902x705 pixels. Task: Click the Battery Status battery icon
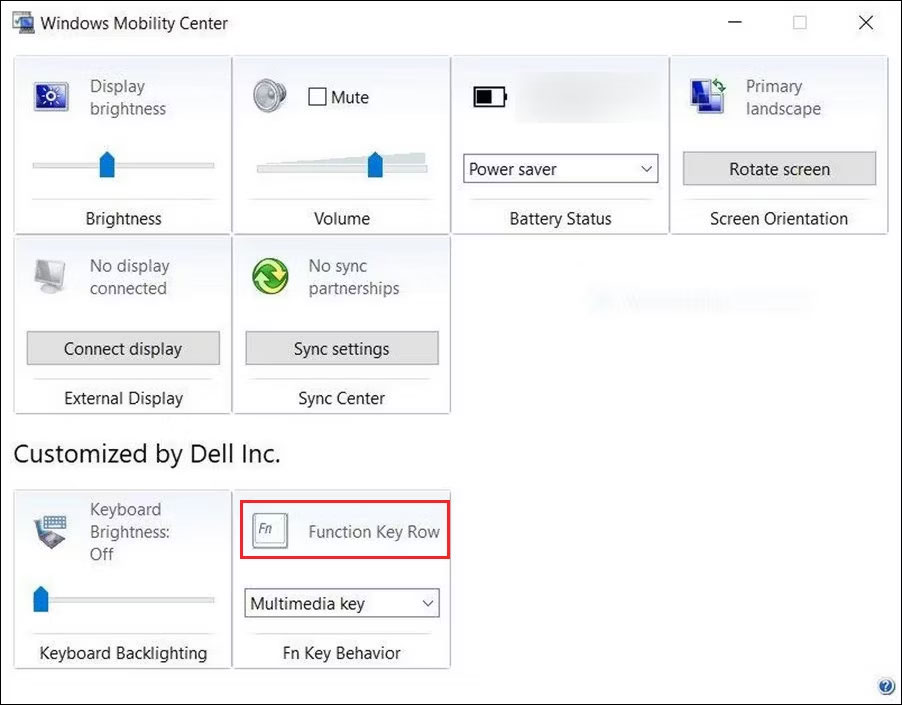click(488, 97)
